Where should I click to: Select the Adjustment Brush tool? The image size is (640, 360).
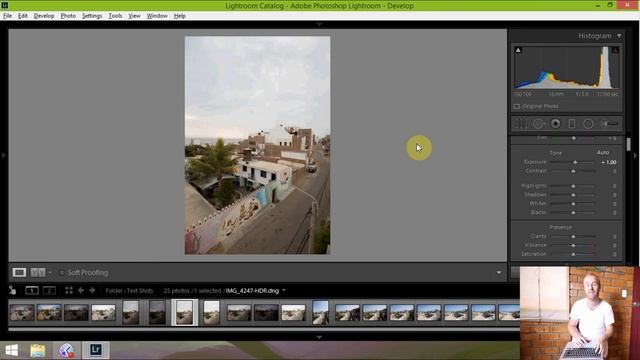tap(610, 124)
